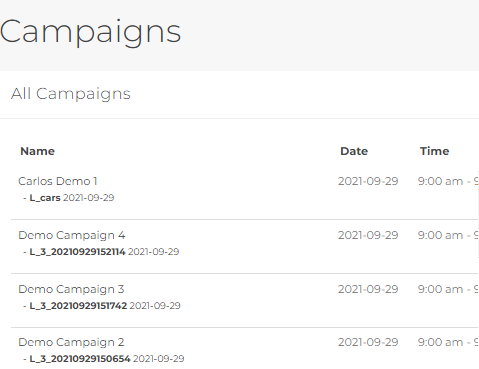Click the date of Carlos Demo 1

point(368,181)
